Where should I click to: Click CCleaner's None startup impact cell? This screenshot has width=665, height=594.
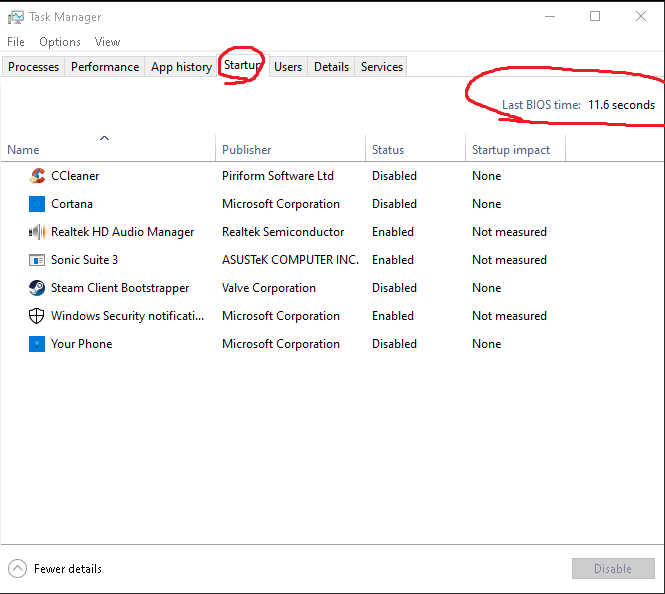click(x=486, y=176)
